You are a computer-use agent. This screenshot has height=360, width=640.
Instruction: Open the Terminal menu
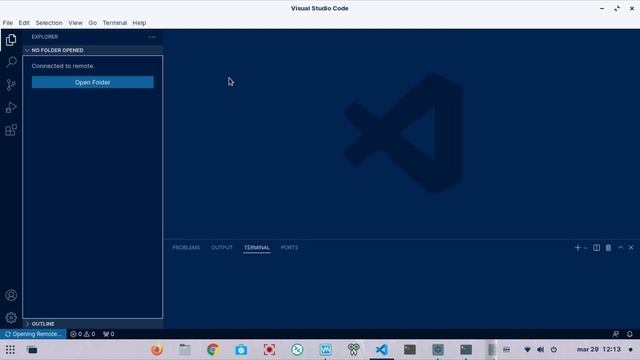tap(115, 23)
